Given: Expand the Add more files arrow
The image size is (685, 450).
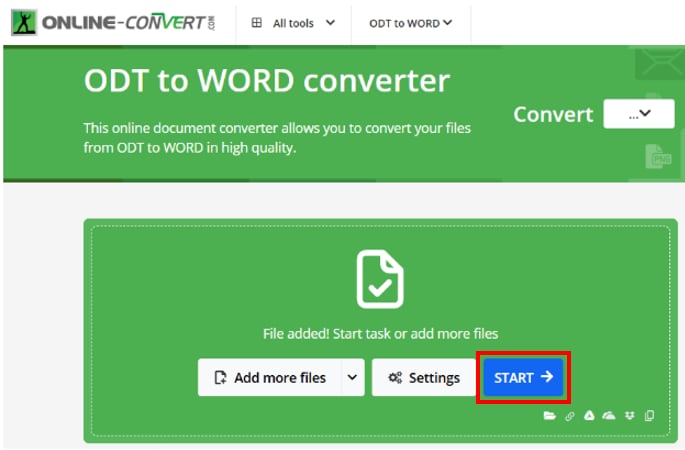Looking at the screenshot, I should point(353,377).
